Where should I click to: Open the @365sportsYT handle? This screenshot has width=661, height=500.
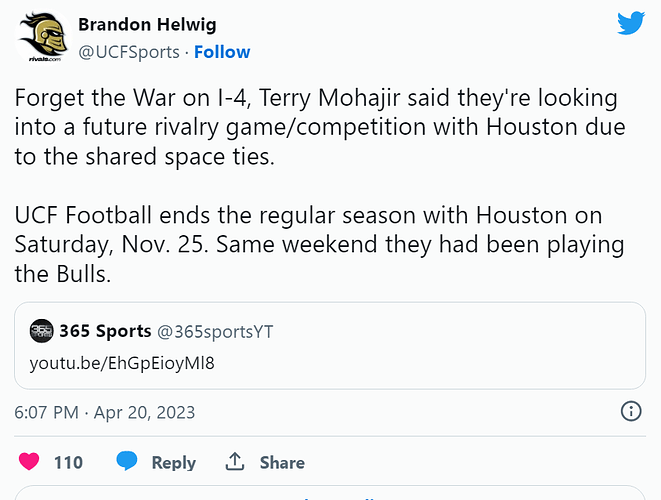215,332
